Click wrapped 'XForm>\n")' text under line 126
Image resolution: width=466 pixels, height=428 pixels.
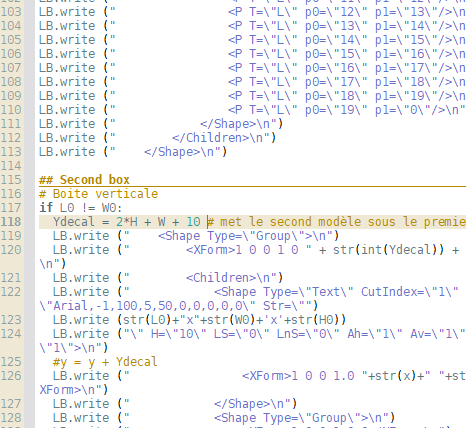tap(74, 390)
